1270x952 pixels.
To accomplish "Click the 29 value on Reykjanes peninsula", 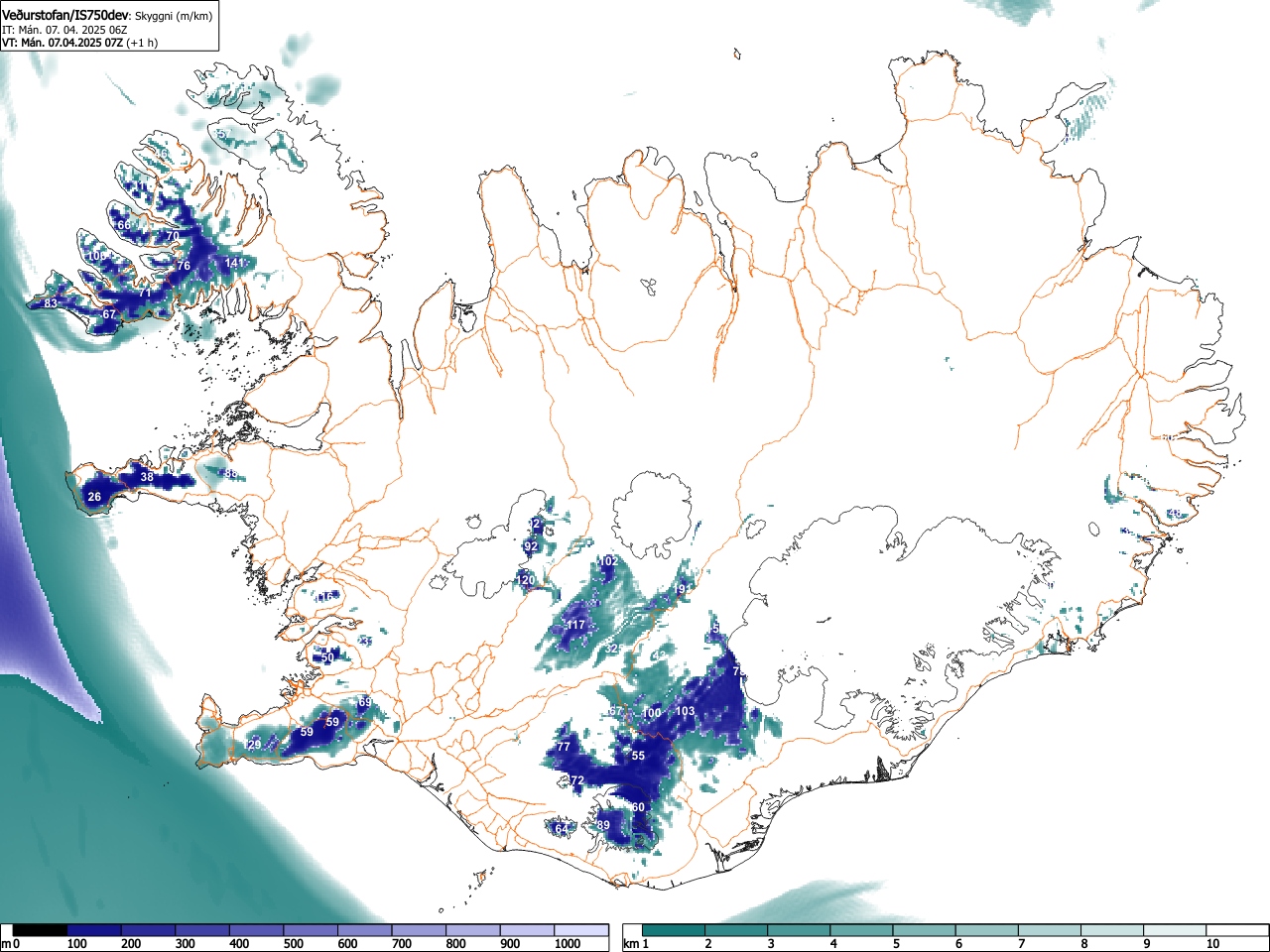I will pos(254,745).
